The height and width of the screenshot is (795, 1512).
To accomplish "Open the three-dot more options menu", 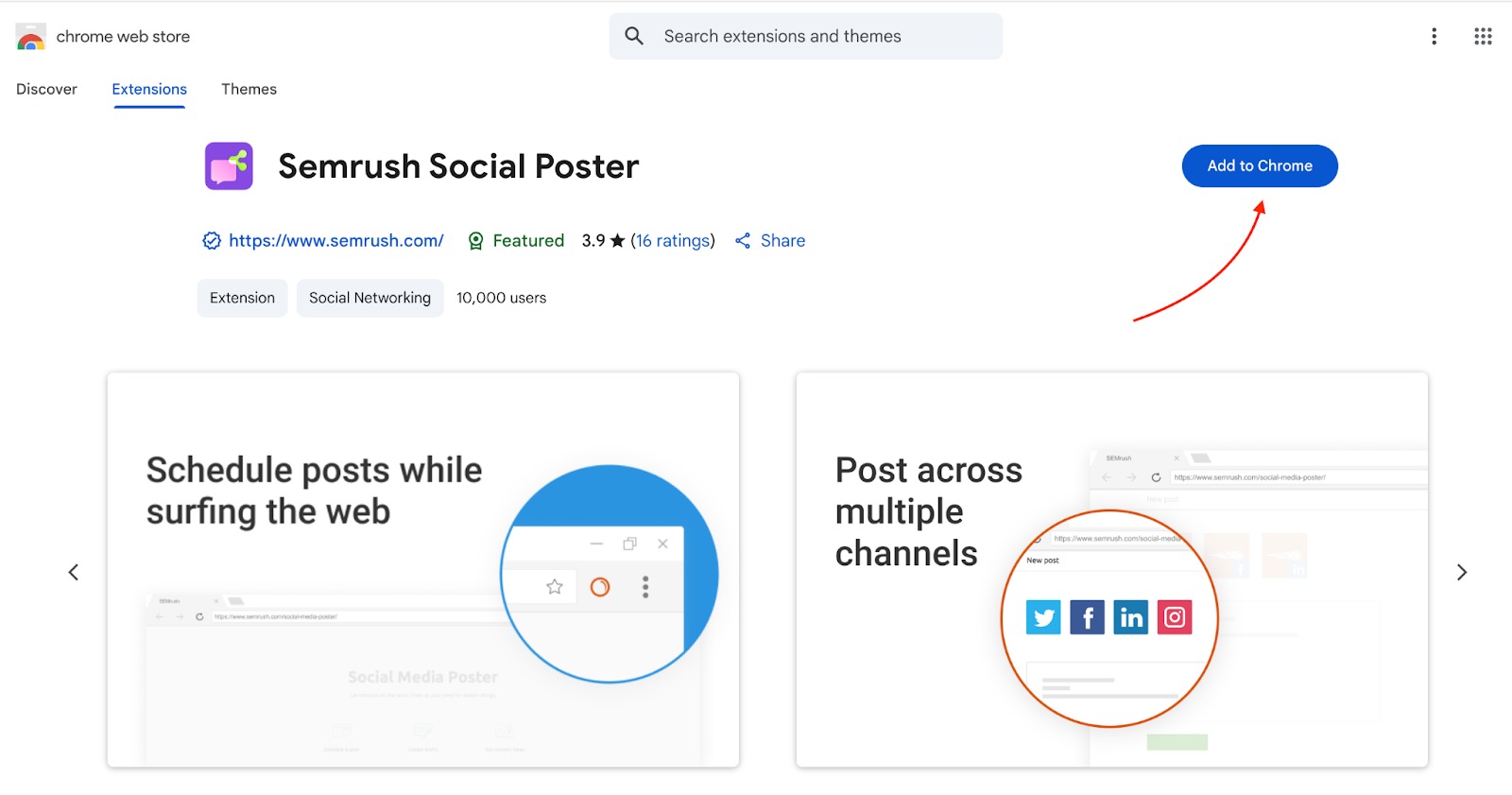I will pos(1434,36).
